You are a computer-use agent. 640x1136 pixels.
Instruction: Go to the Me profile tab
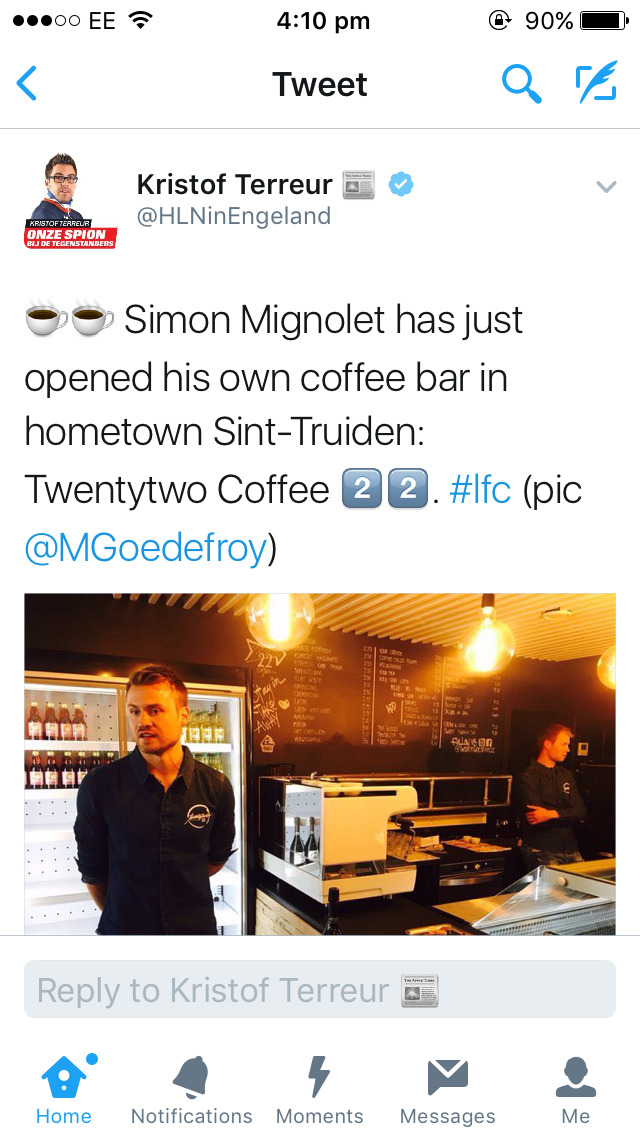point(575,1089)
